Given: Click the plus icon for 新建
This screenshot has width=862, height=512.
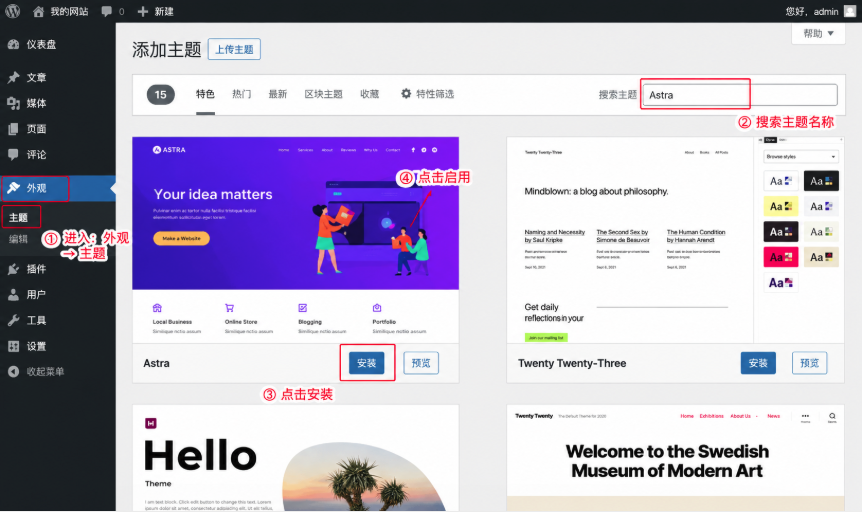Looking at the screenshot, I should tap(142, 12).
